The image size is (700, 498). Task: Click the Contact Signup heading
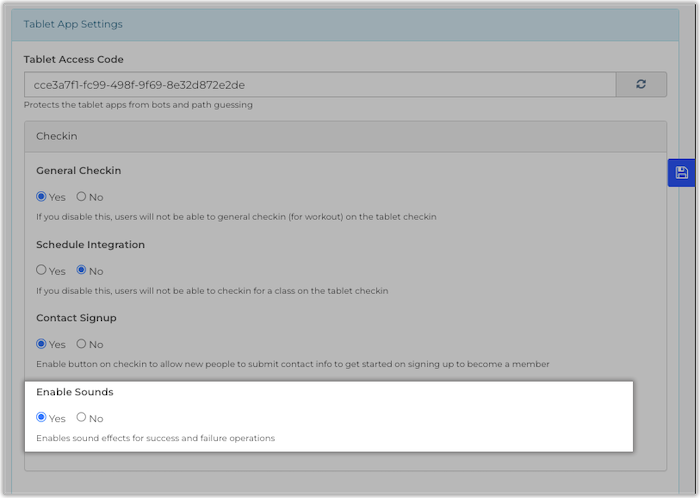(76, 318)
